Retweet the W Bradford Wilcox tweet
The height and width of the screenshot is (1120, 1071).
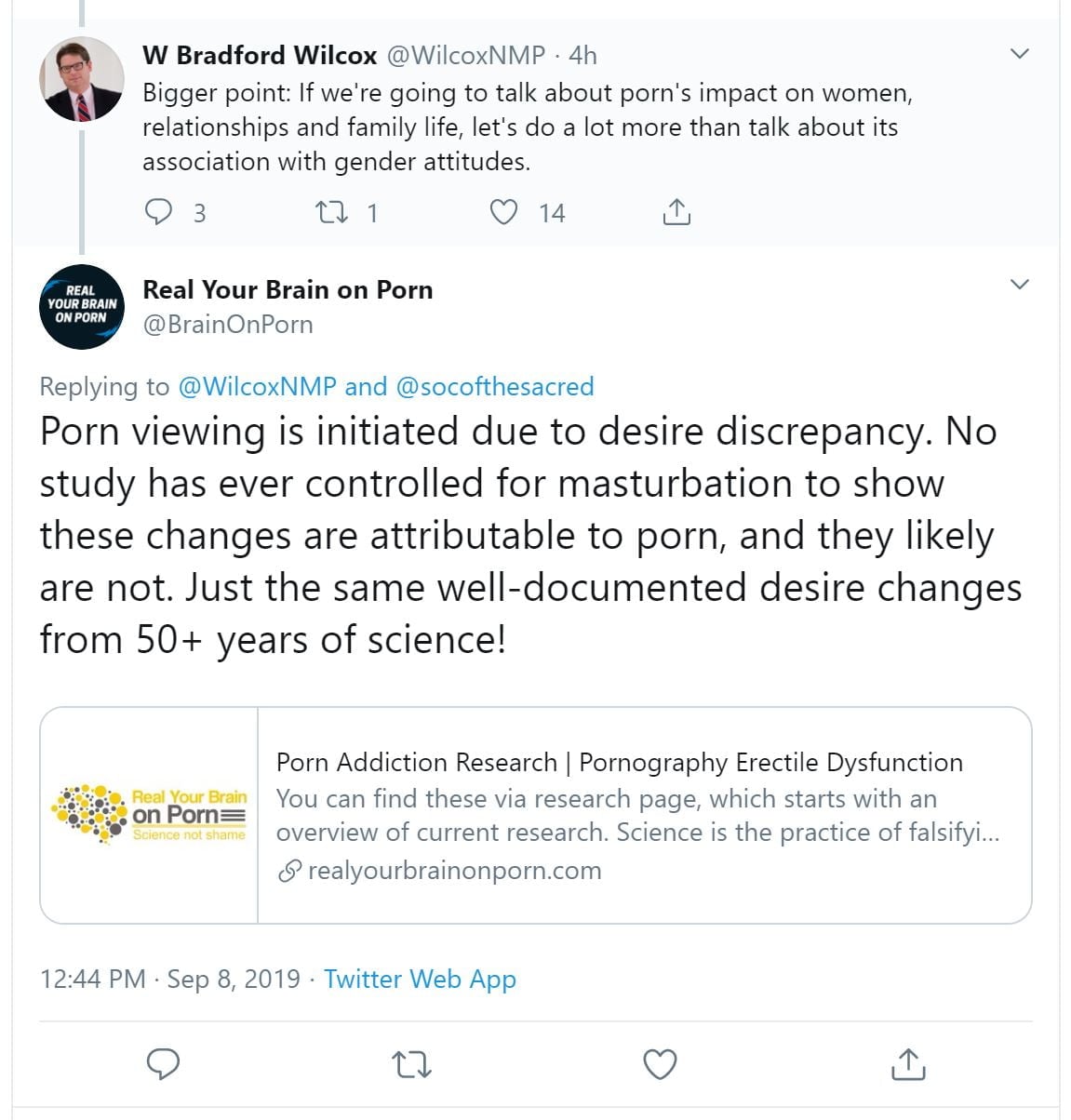point(332,213)
